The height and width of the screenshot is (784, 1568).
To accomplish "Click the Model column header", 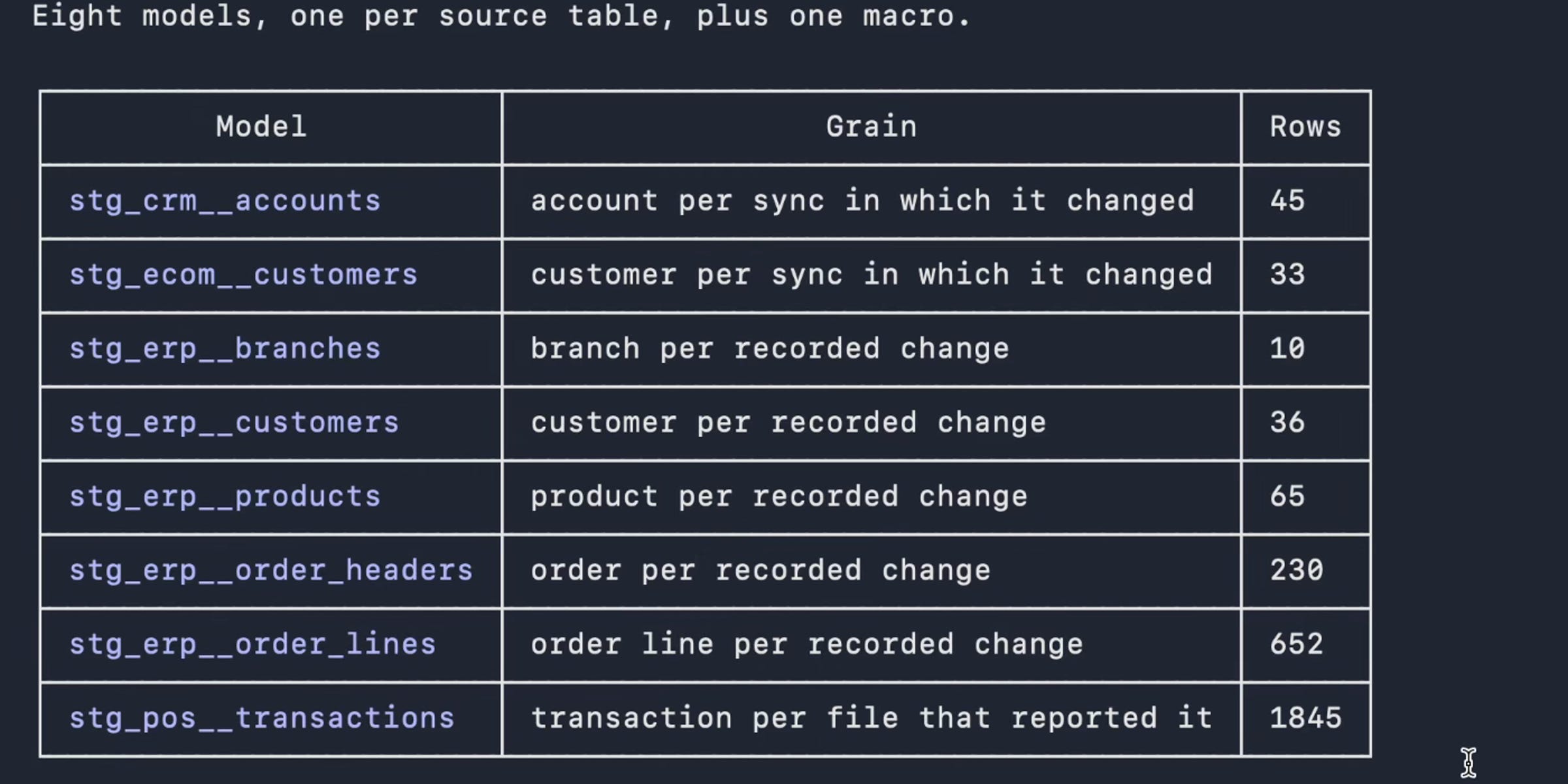I will (261, 127).
